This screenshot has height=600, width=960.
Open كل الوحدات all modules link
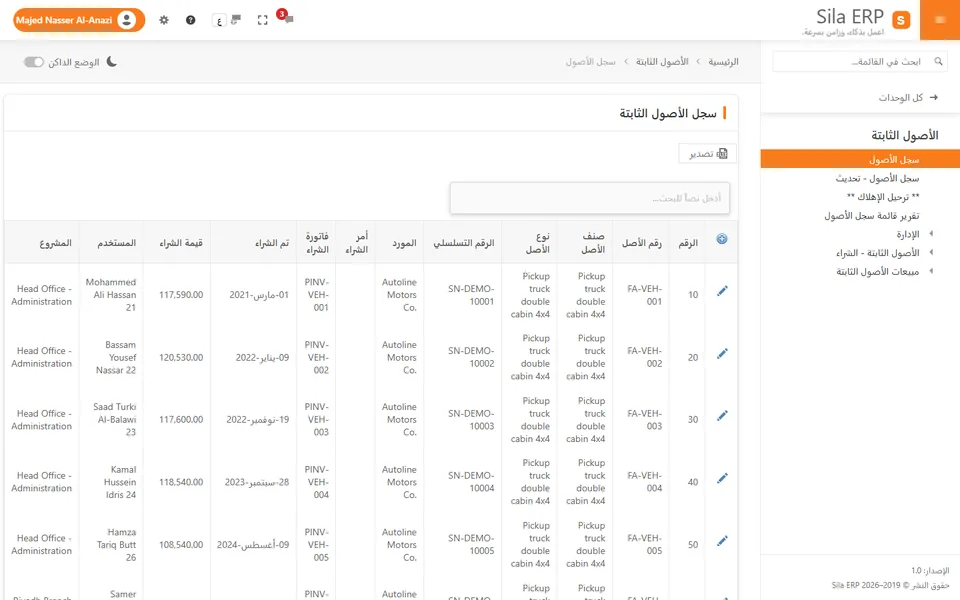point(901,97)
